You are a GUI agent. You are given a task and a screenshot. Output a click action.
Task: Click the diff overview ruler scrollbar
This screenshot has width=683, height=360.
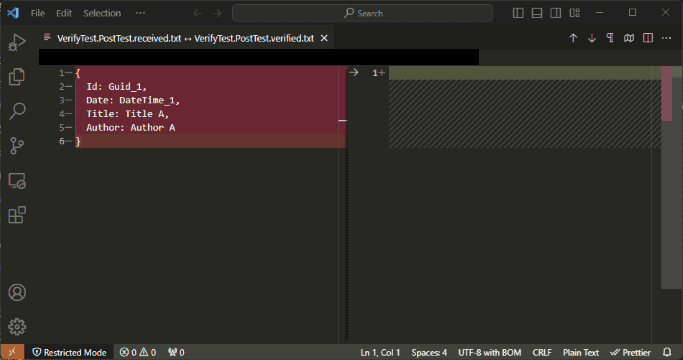671,177
